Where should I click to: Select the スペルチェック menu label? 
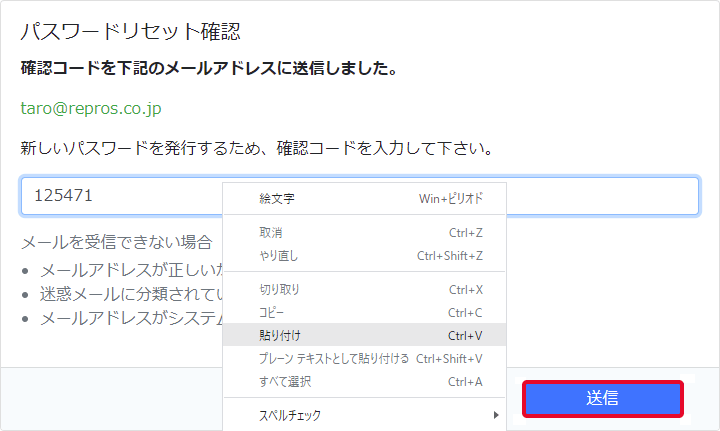coord(290,415)
